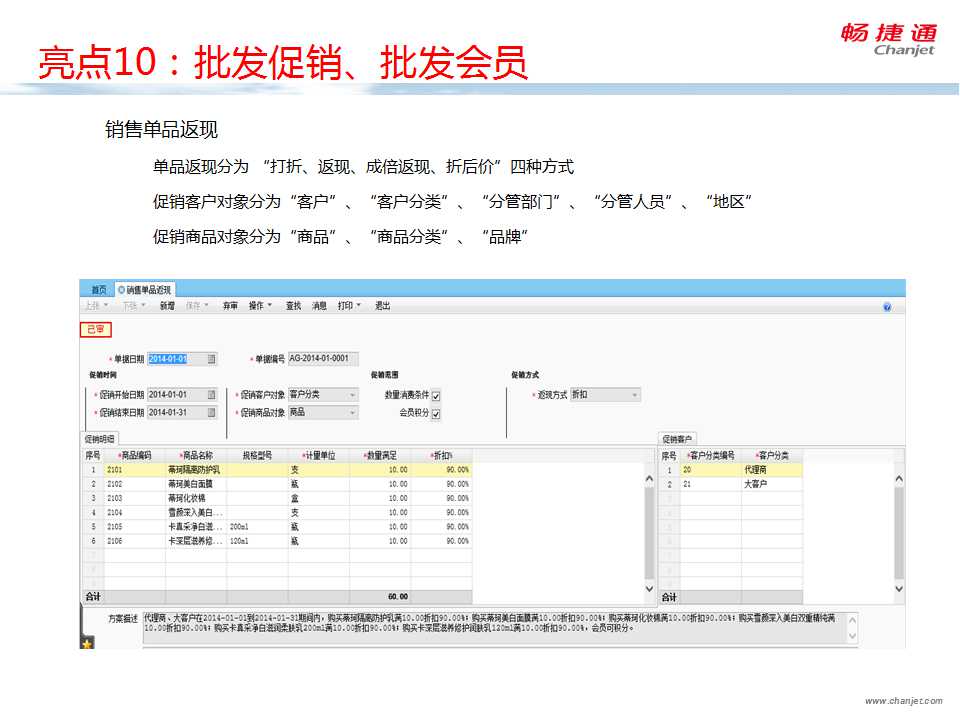Expand the 促销客户对象 dropdown
The height and width of the screenshot is (720, 960).
point(353,395)
